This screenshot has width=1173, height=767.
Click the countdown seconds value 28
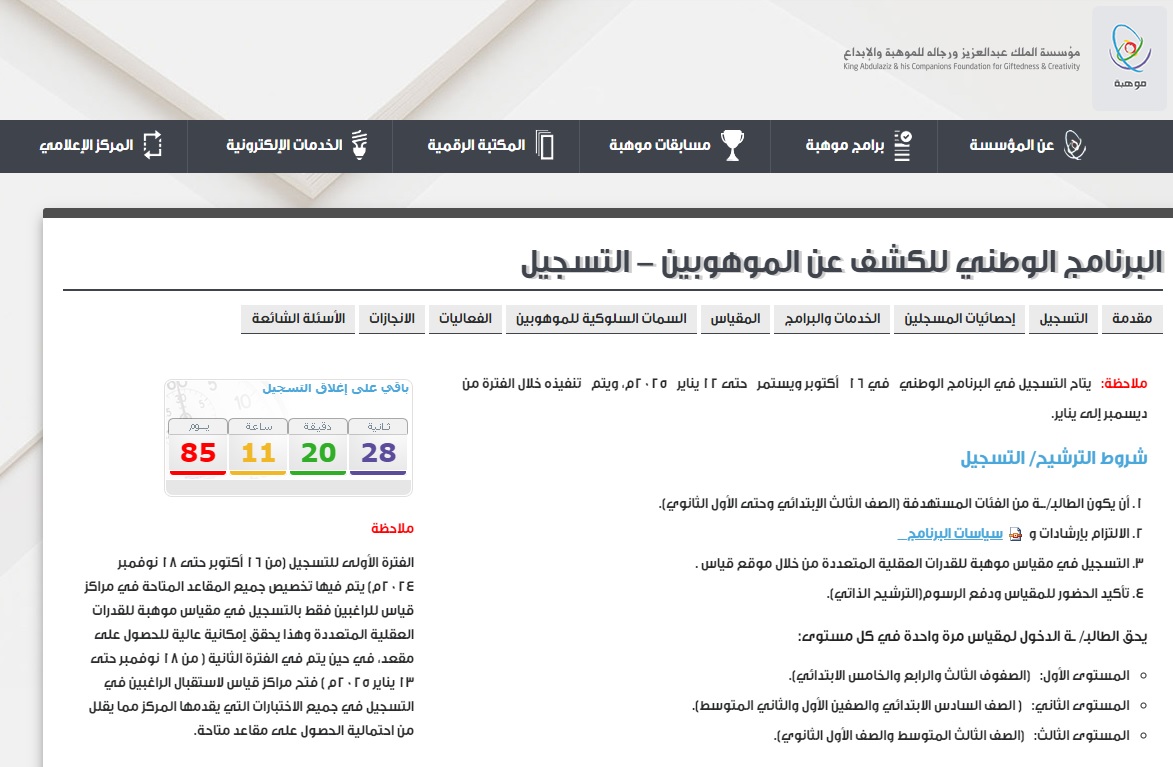[x=378, y=453]
